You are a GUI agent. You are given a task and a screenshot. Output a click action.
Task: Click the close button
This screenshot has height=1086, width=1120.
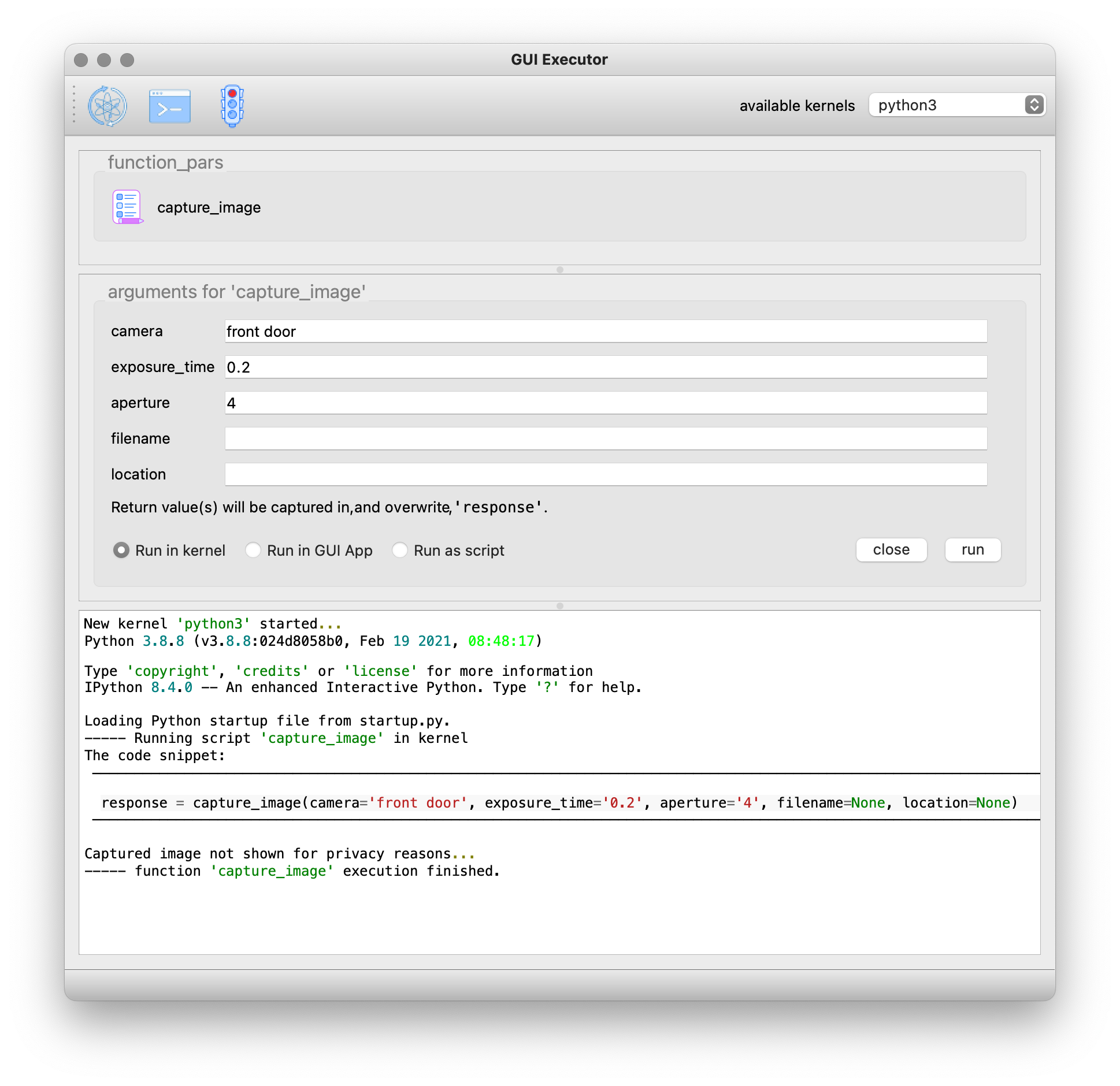(x=891, y=550)
